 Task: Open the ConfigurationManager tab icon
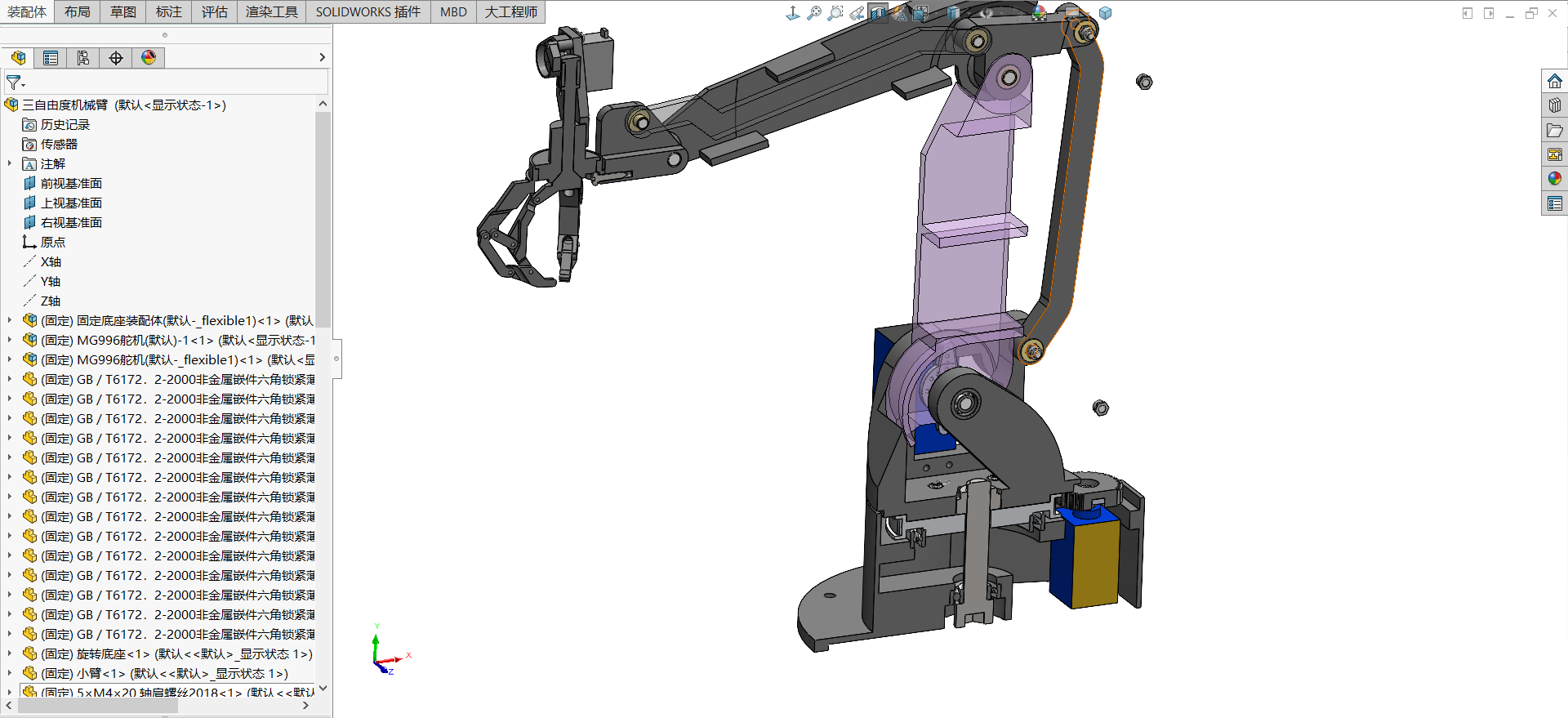tap(83, 58)
